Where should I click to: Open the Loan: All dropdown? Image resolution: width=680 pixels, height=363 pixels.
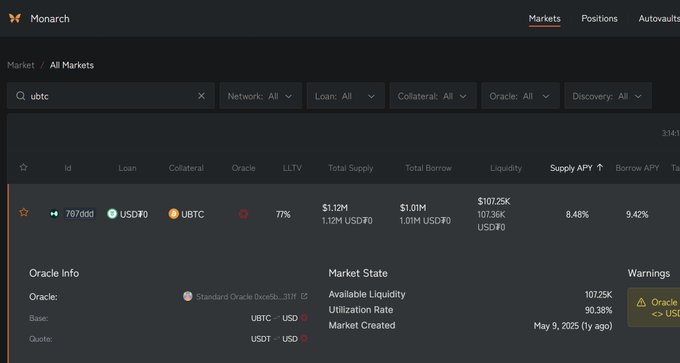[345, 96]
